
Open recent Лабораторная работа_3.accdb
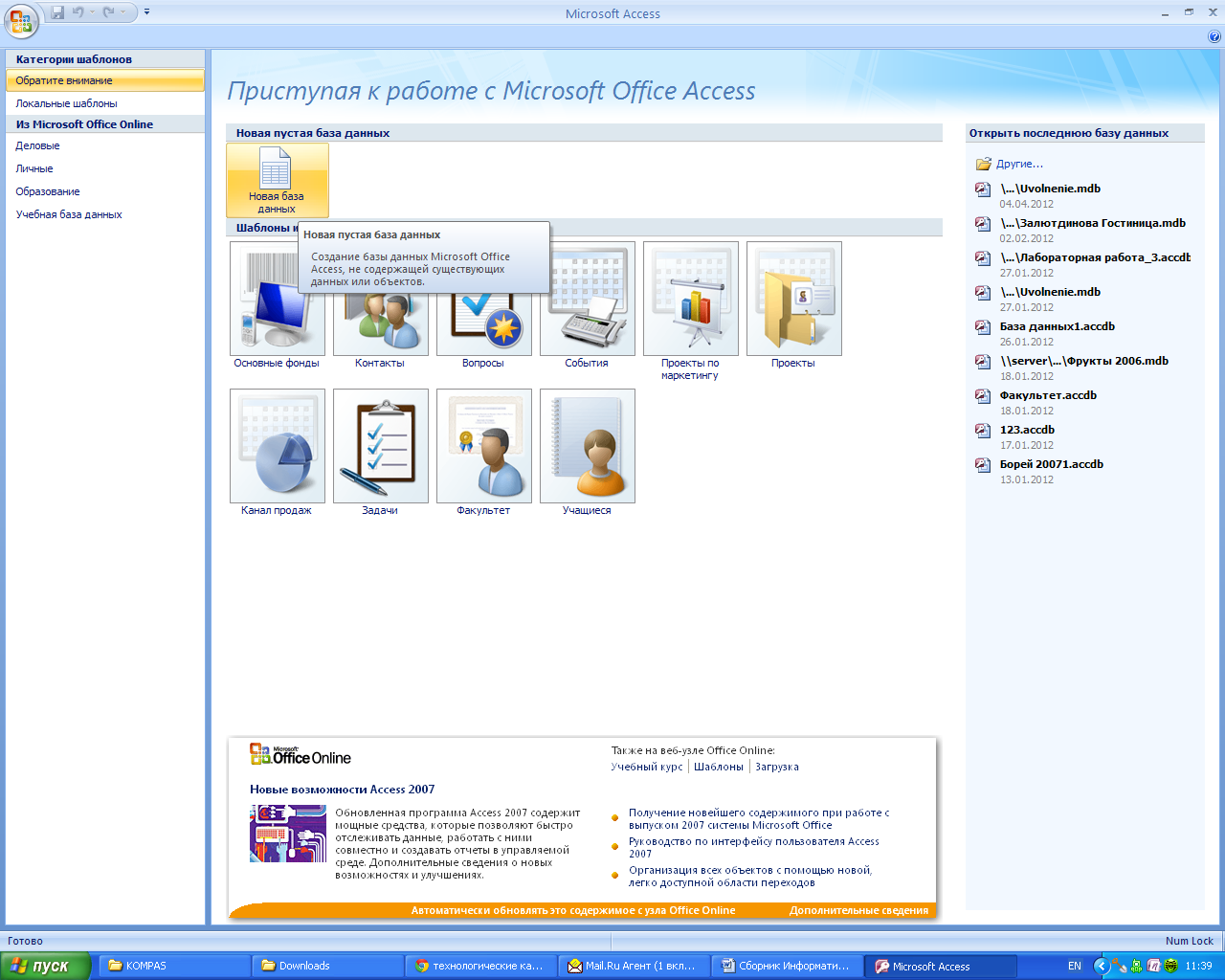coord(1095,257)
